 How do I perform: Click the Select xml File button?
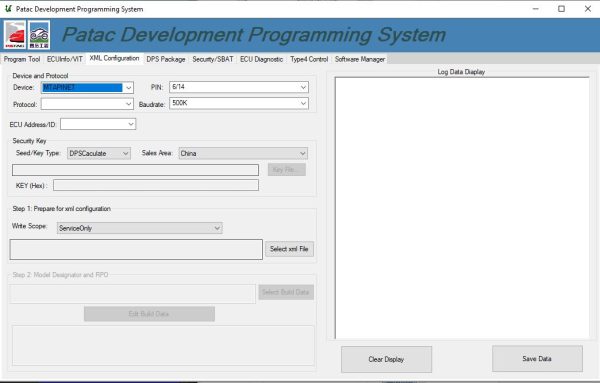click(289, 249)
